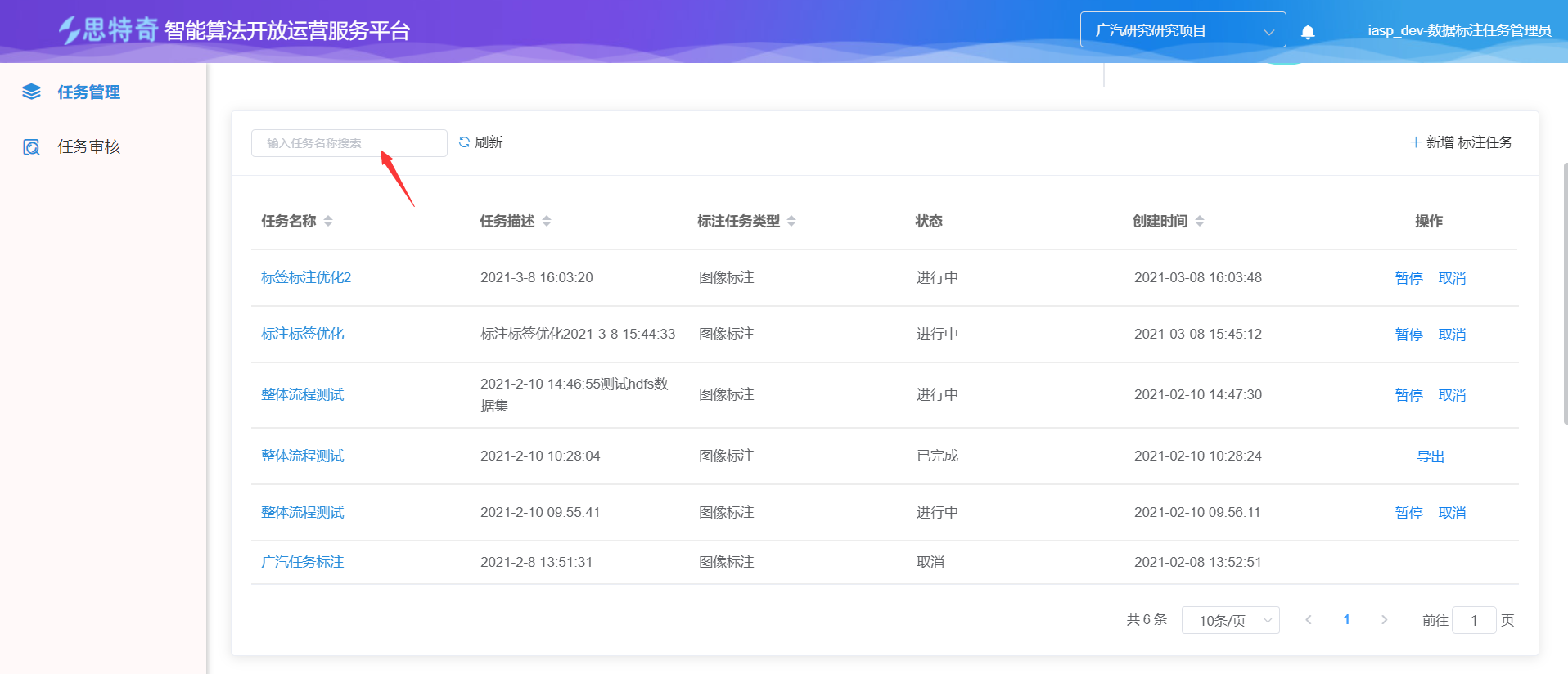Click the 任务审核 magnifier icon in the sidebar
This screenshot has height=674, width=1568.
coord(31,147)
